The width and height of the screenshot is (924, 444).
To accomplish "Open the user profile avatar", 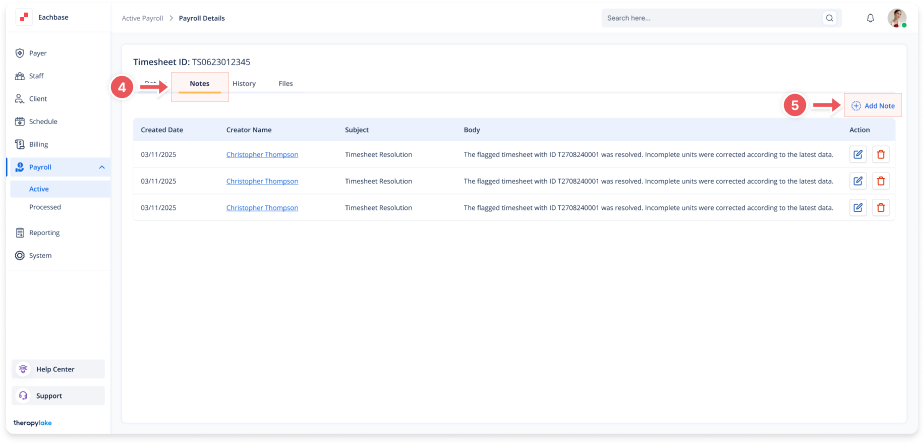I will tap(897, 18).
